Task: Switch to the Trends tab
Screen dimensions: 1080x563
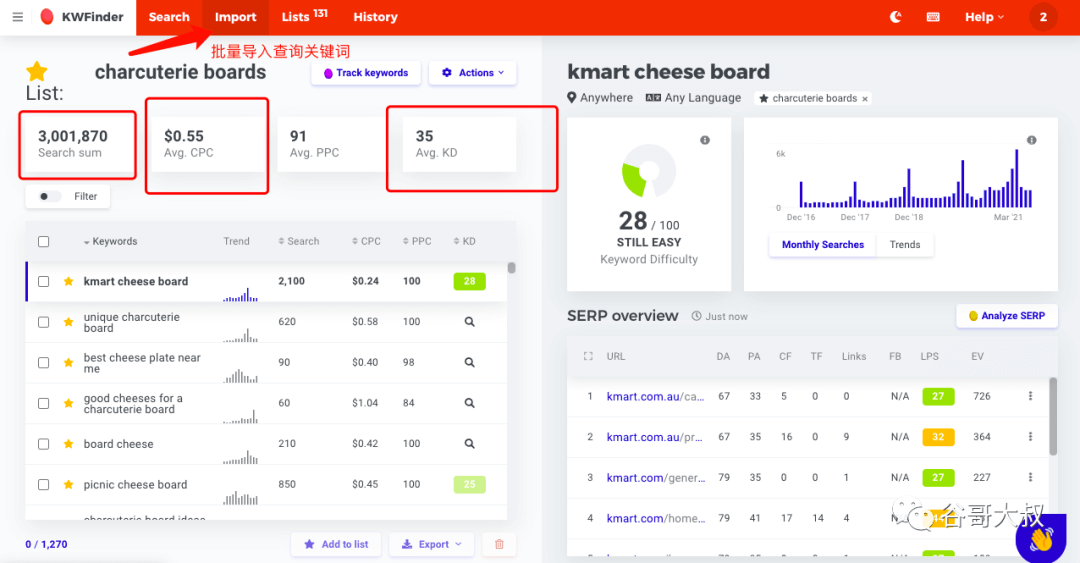Action: 904,245
